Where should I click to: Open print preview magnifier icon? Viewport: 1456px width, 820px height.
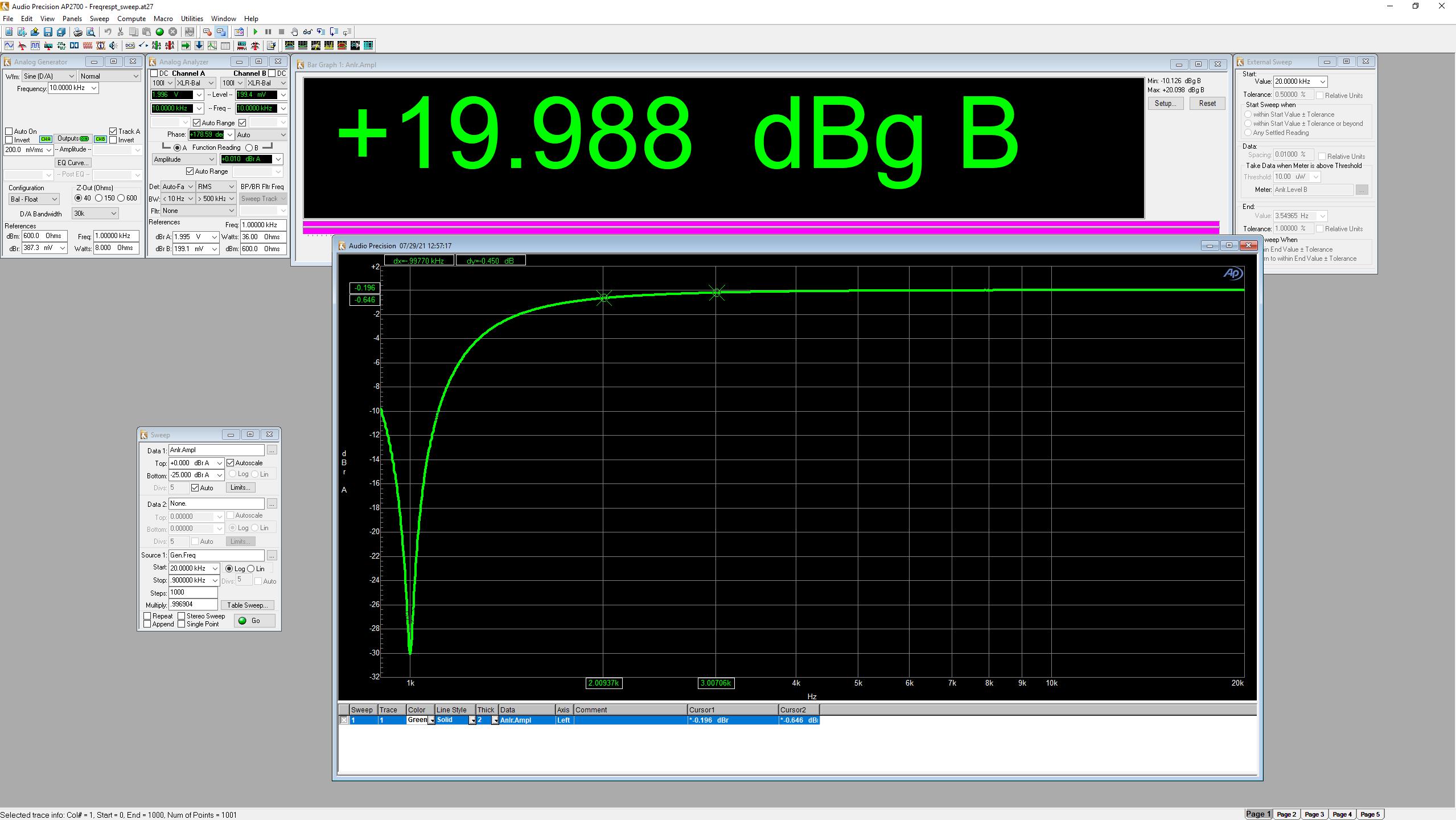pyautogui.click(x=91, y=32)
